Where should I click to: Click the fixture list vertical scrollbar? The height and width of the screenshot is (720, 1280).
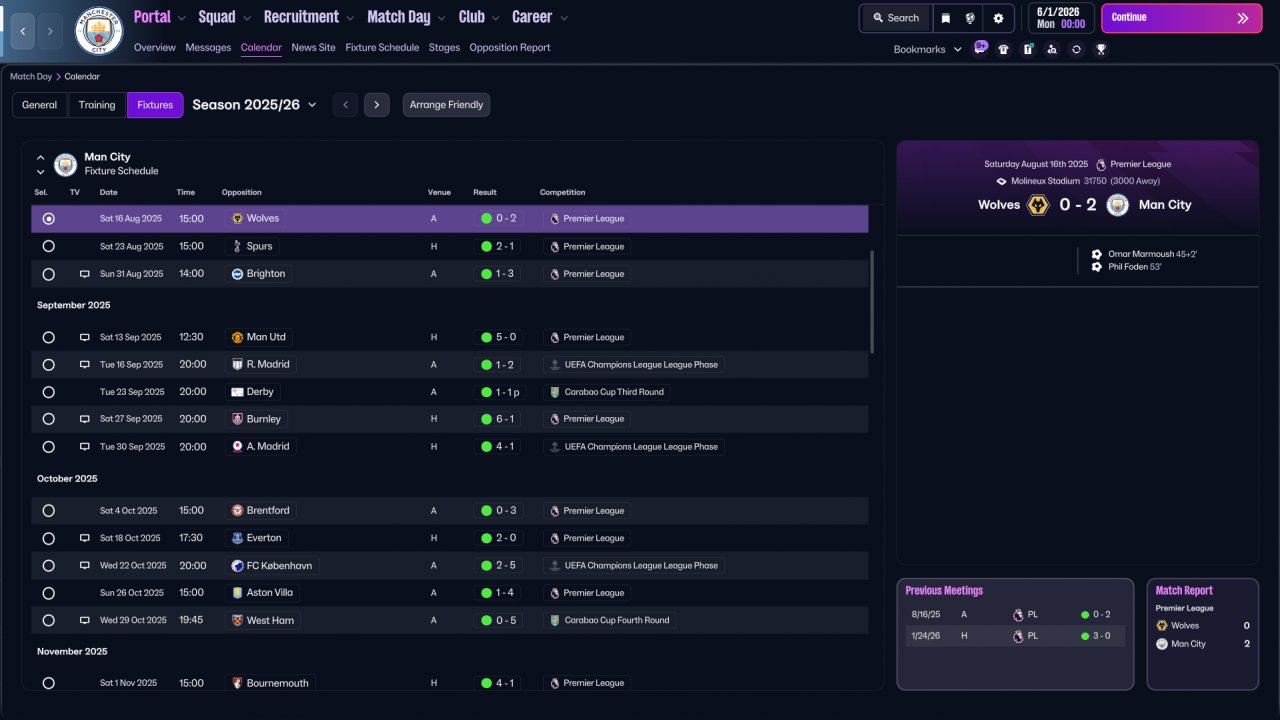coord(872,301)
